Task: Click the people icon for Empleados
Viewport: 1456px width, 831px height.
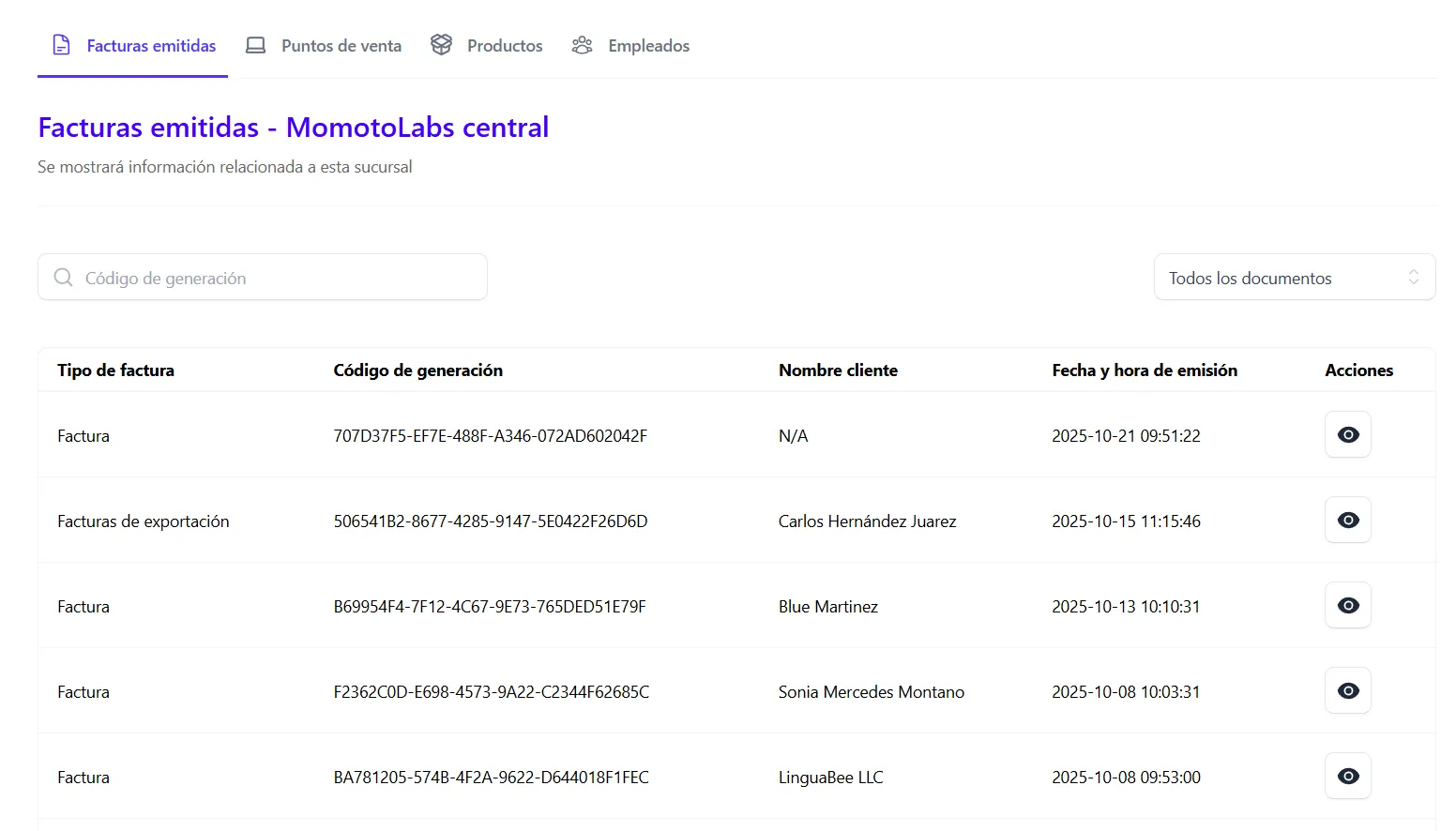Action: [582, 45]
